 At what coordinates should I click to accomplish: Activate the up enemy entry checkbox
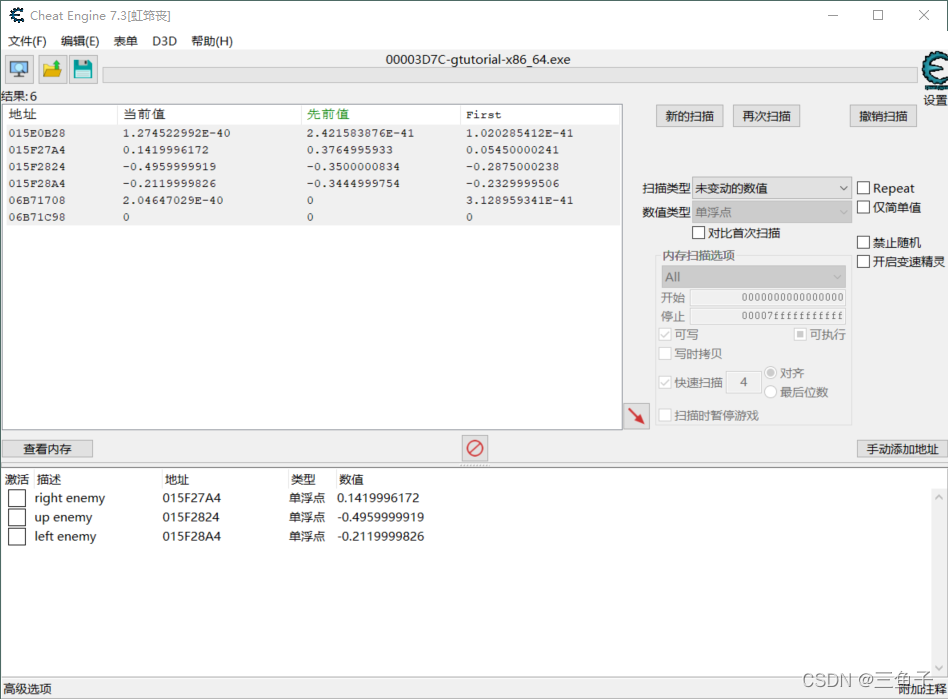[x=17, y=518]
